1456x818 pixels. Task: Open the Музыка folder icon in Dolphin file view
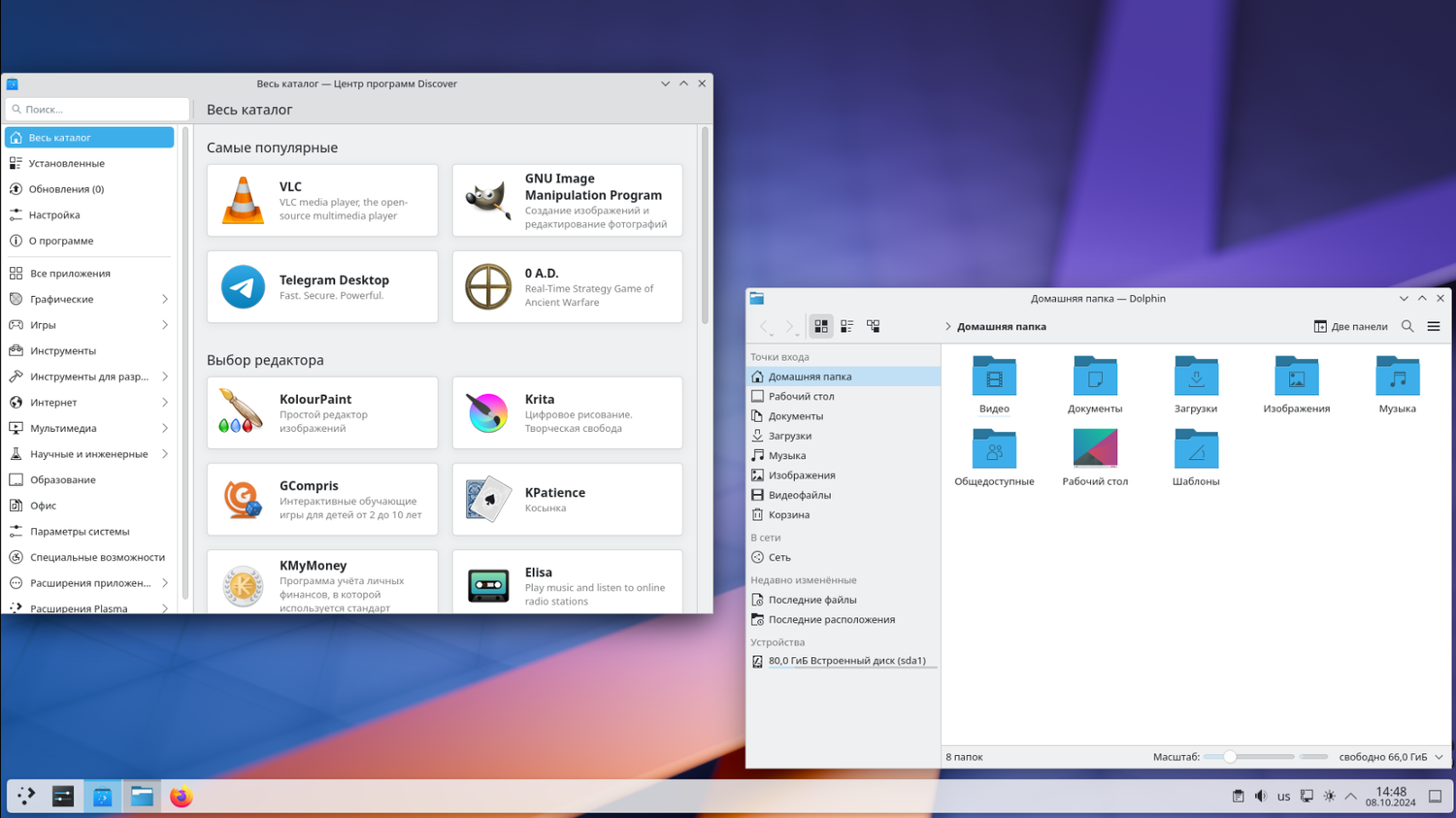[x=1398, y=376]
